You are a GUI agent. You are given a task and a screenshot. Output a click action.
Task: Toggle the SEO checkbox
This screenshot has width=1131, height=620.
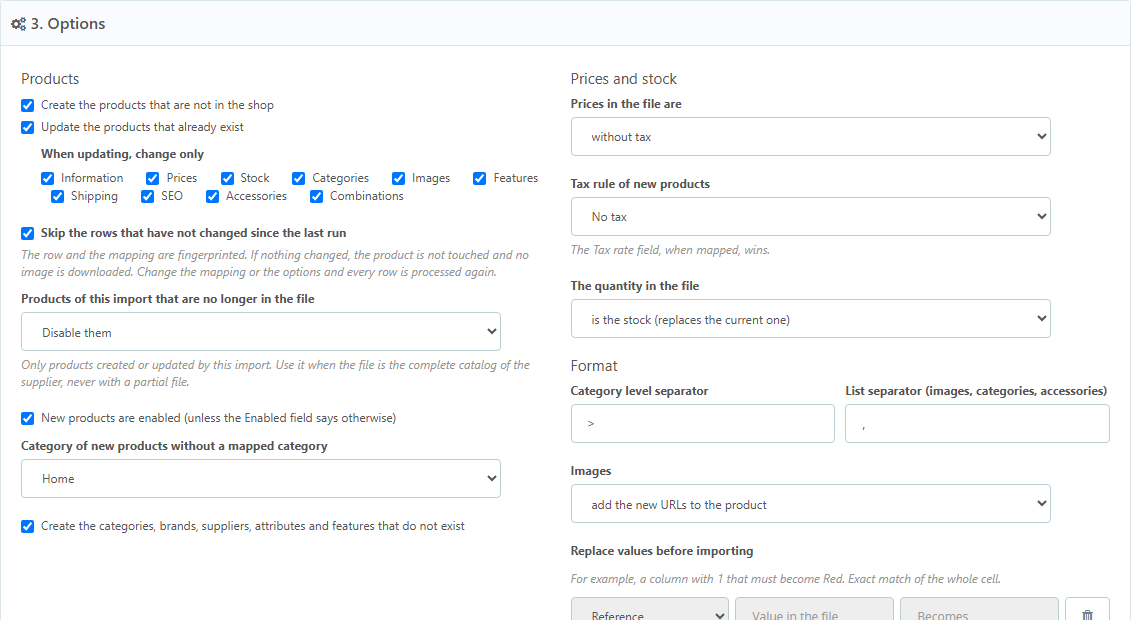tap(148, 196)
